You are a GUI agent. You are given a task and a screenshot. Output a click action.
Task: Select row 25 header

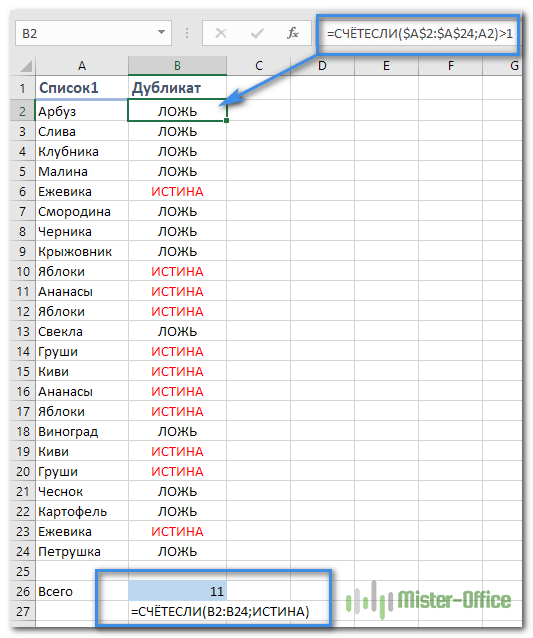(22, 571)
